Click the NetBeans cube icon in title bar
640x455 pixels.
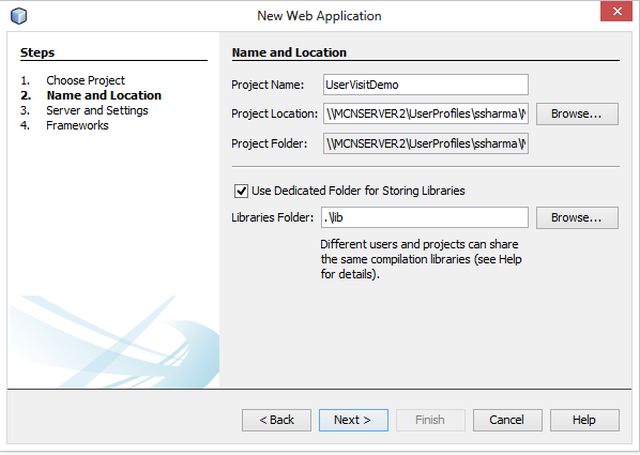coord(18,15)
